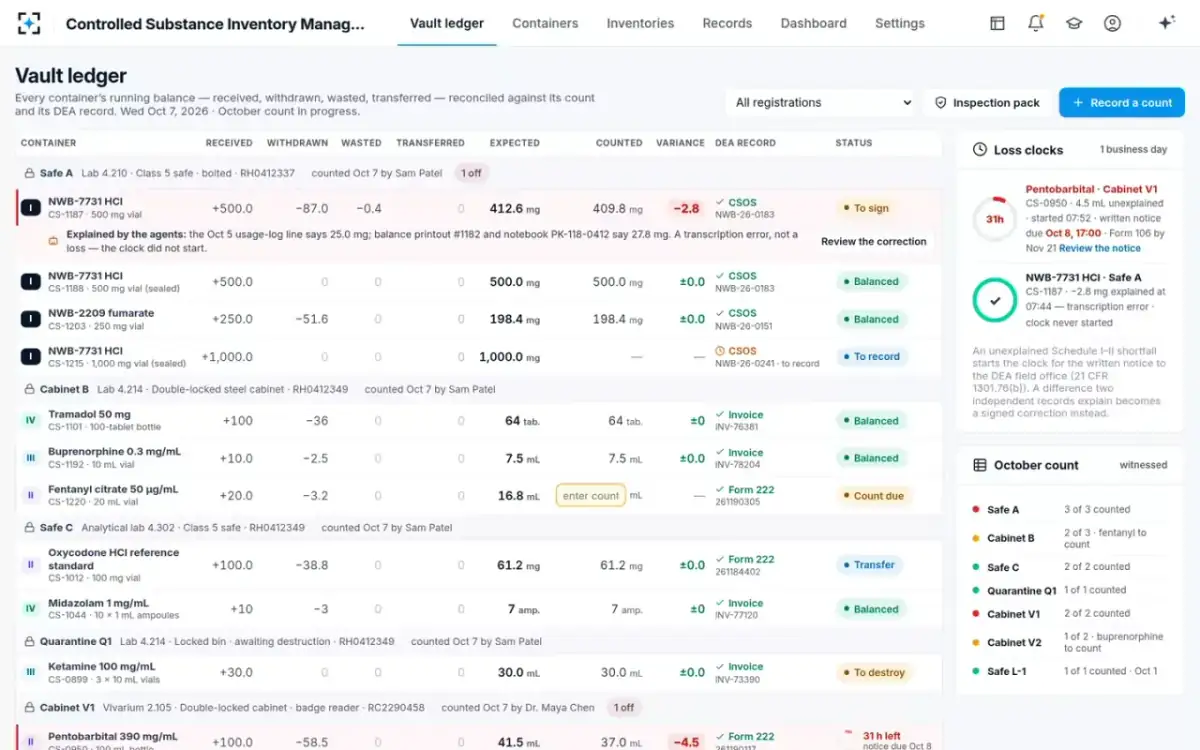Click the Cabinet V1 1 off badge
1200x750 pixels.
tap(624, 707)
